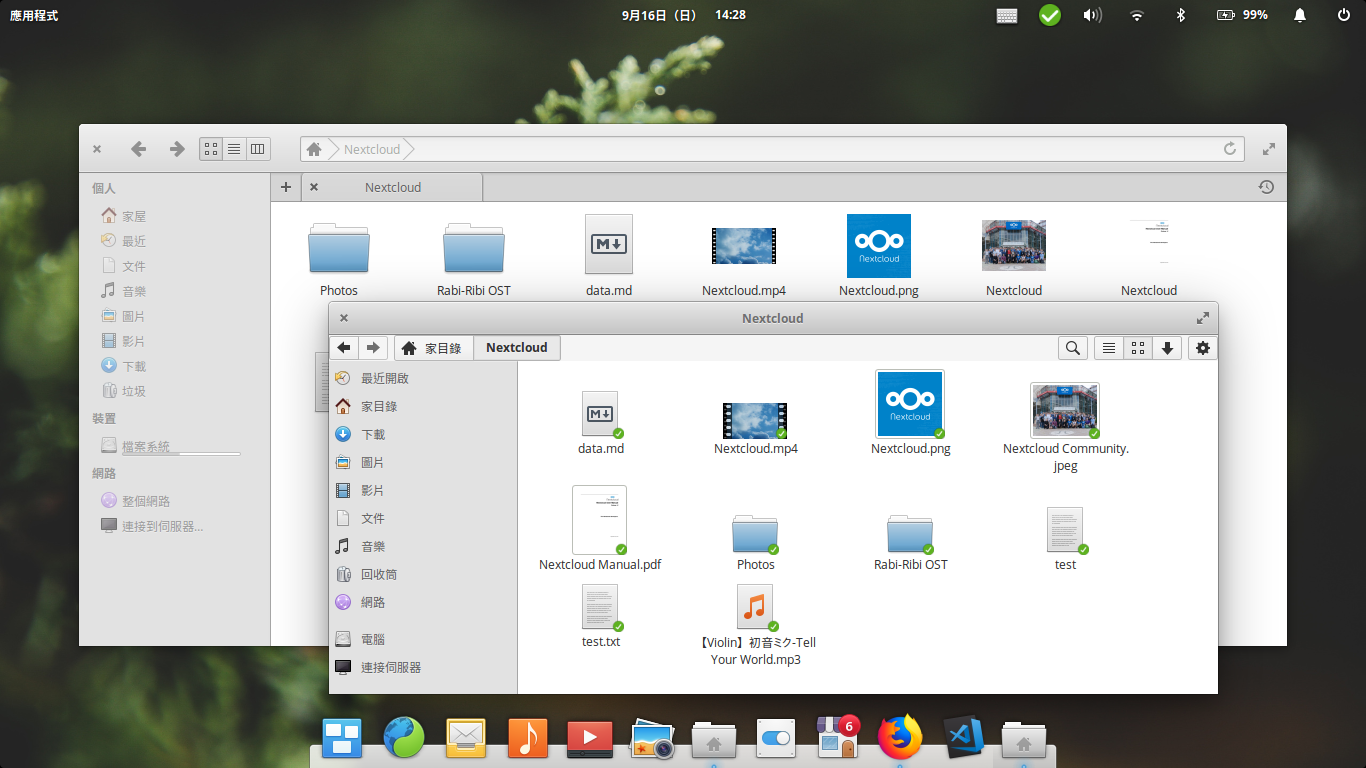
Task: Click the 家目錄 path button
Action: coord(434,348)
